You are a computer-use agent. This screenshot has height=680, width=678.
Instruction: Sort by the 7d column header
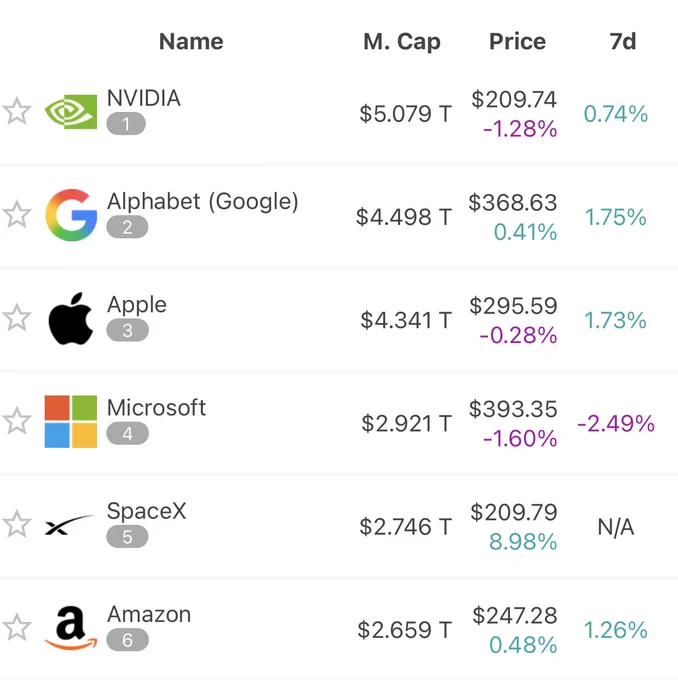coord(623,42)
